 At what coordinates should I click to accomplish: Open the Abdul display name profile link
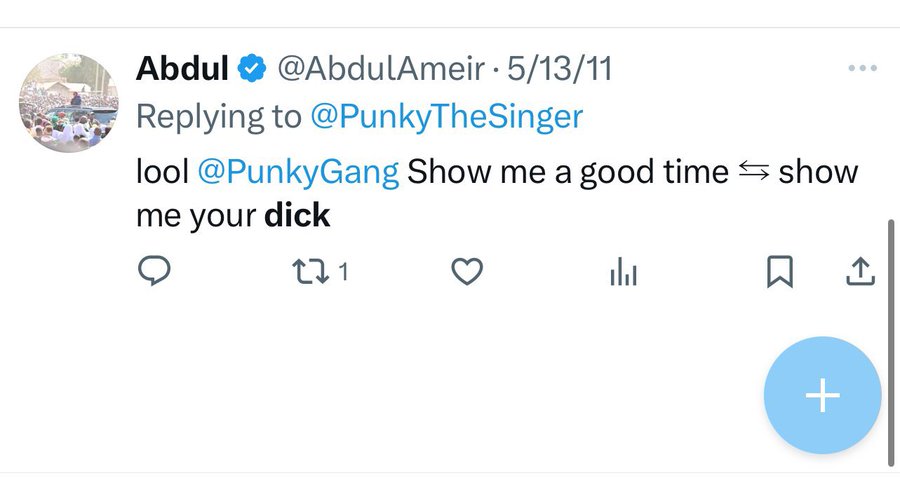tap(183, 69)
